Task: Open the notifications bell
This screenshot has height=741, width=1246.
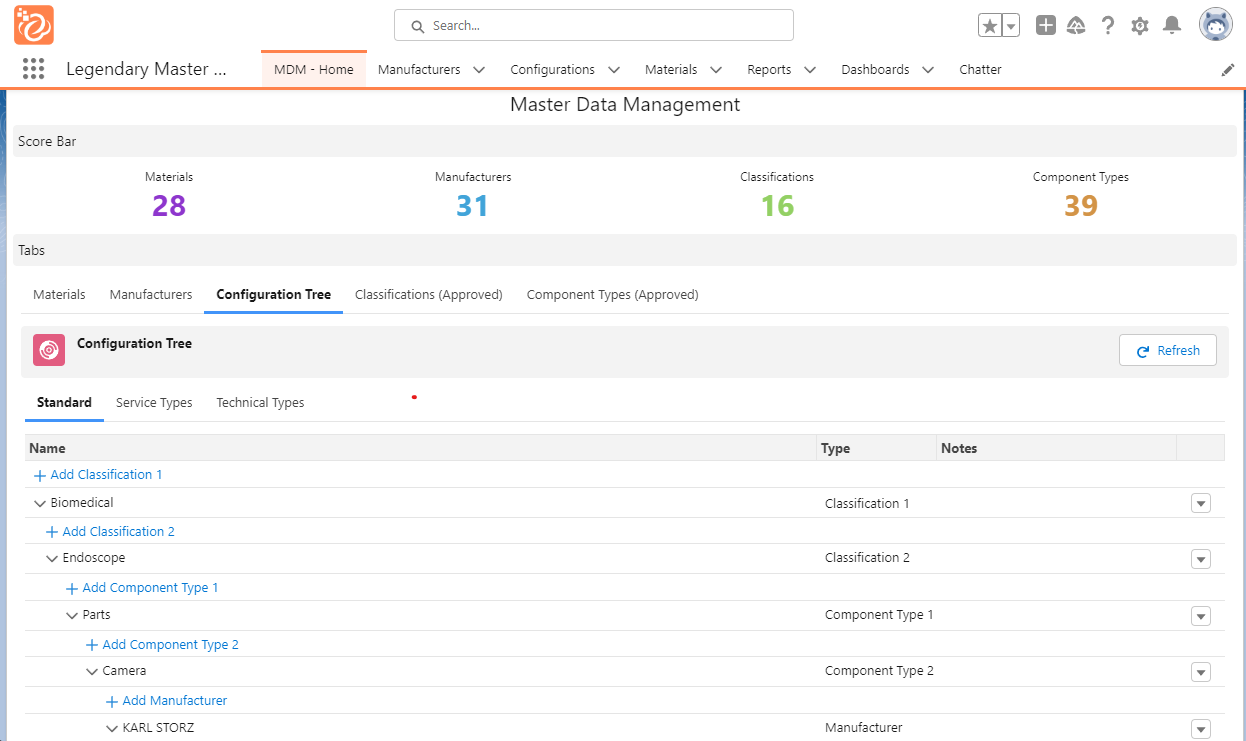Action: tap(1172, 26)
